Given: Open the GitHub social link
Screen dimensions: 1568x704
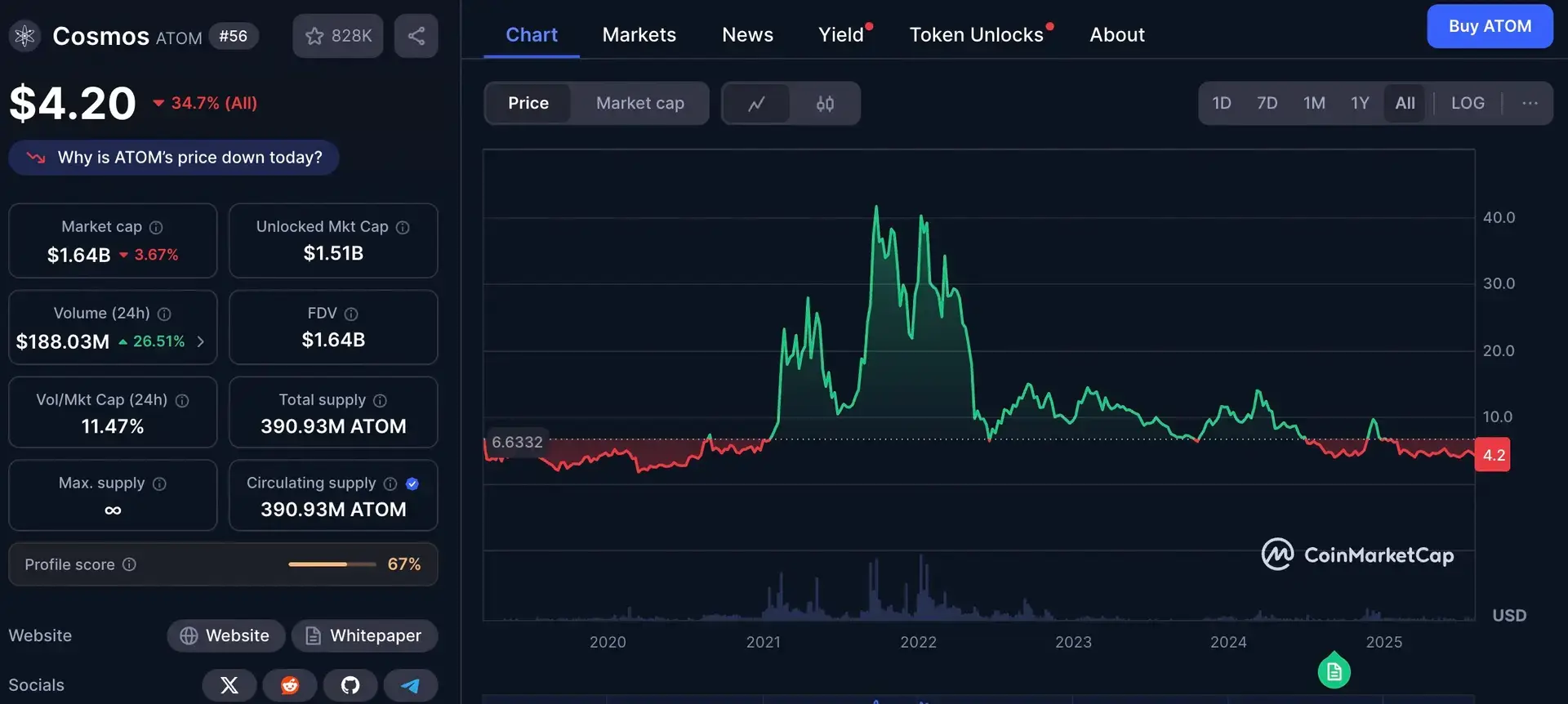Looking at the screenshot, I should click(x=350, y=684).
